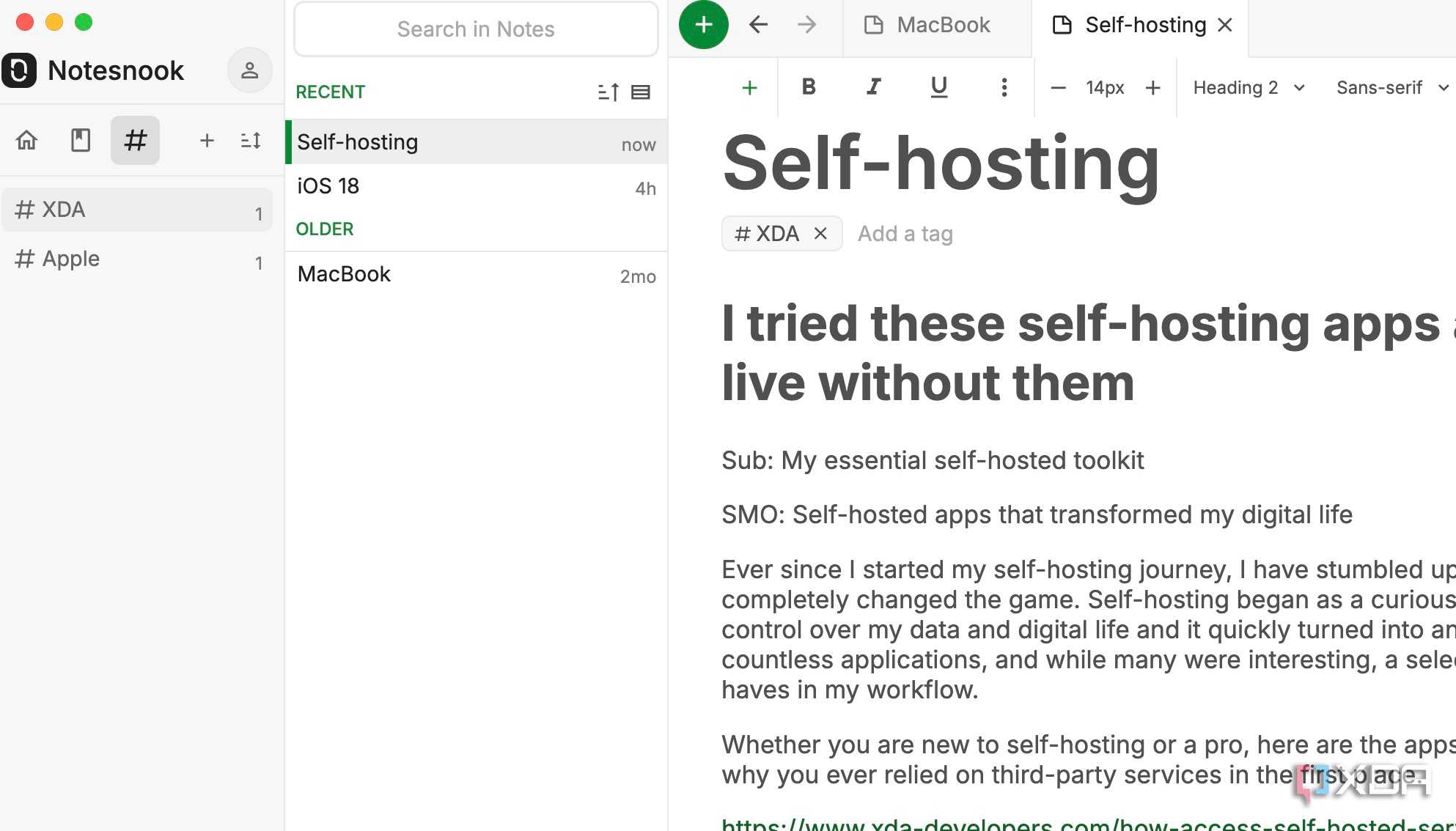This screenshot has height=831, width=1456.
Task: Click the Sub: My essential line
Action: tap(933, 460)
